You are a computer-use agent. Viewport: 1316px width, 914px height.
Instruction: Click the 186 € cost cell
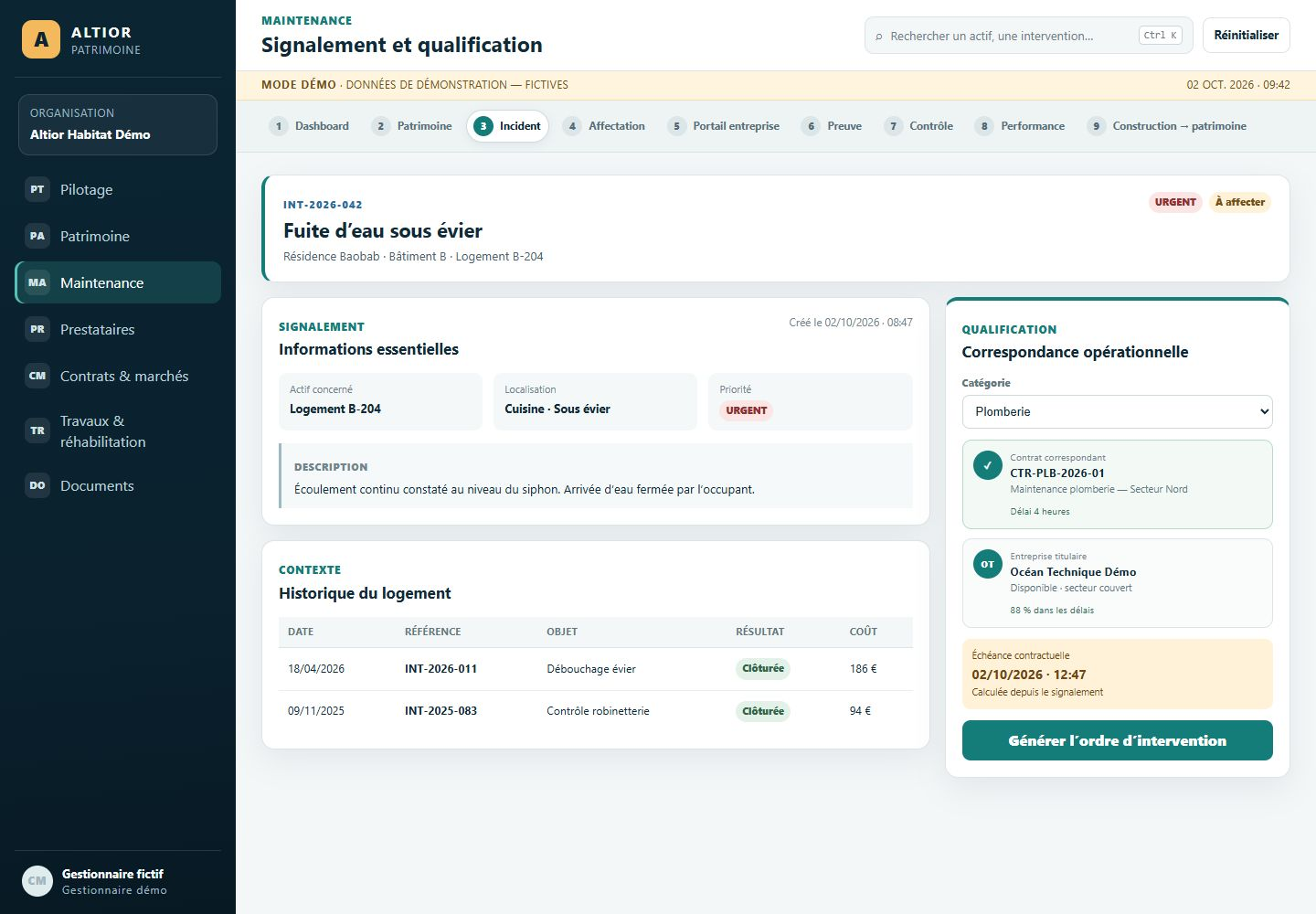(x=863, y=668)
